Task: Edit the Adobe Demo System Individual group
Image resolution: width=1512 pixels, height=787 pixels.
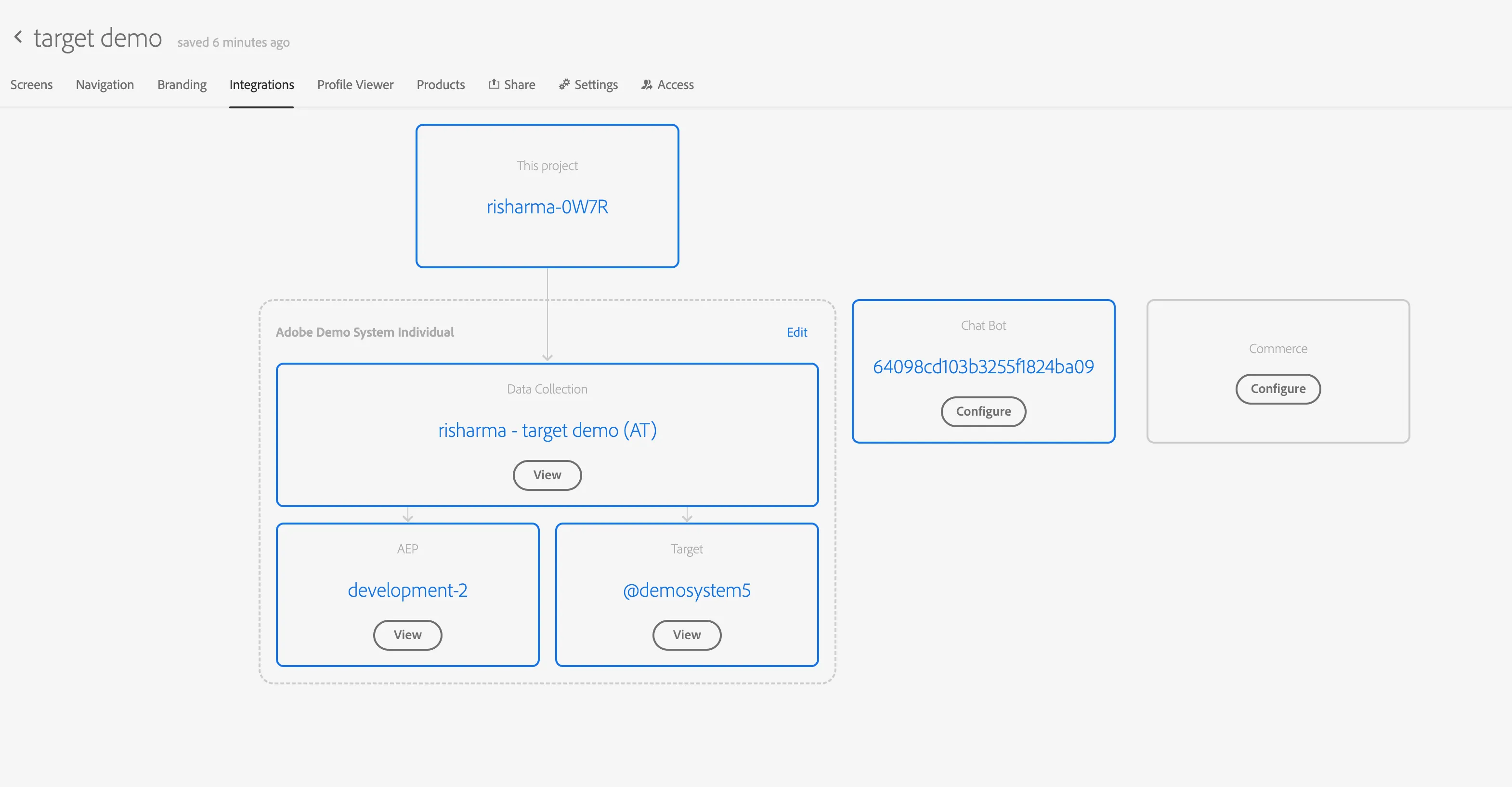Action: (x=796, y=332)
